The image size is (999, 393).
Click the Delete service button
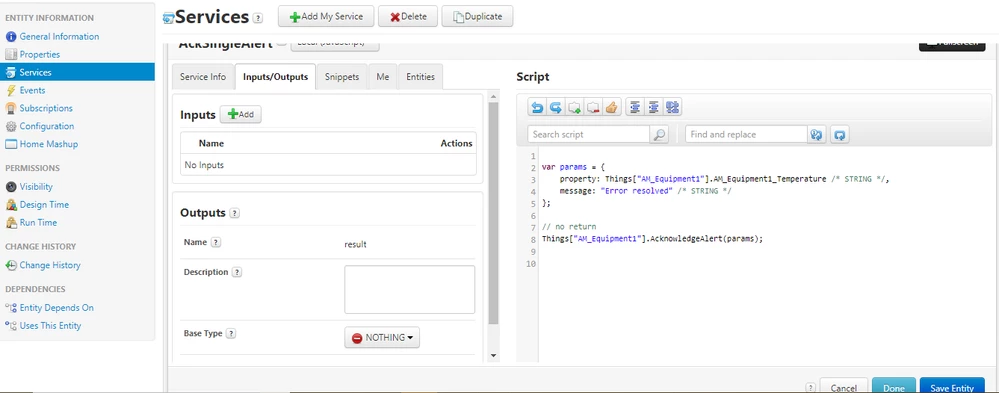[x=408, y=17]
